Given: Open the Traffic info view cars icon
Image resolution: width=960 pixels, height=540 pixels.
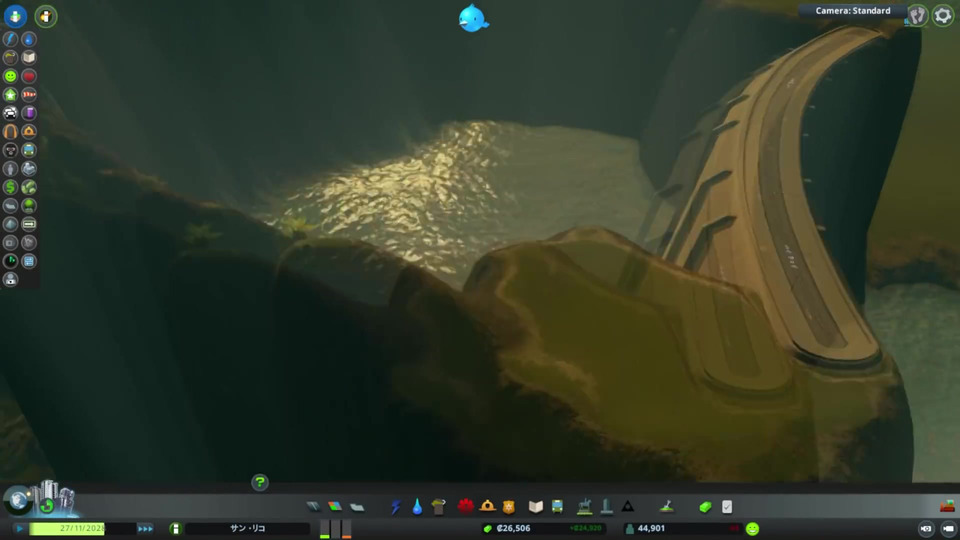Looking at the screenshot, I should click(10, 113).
